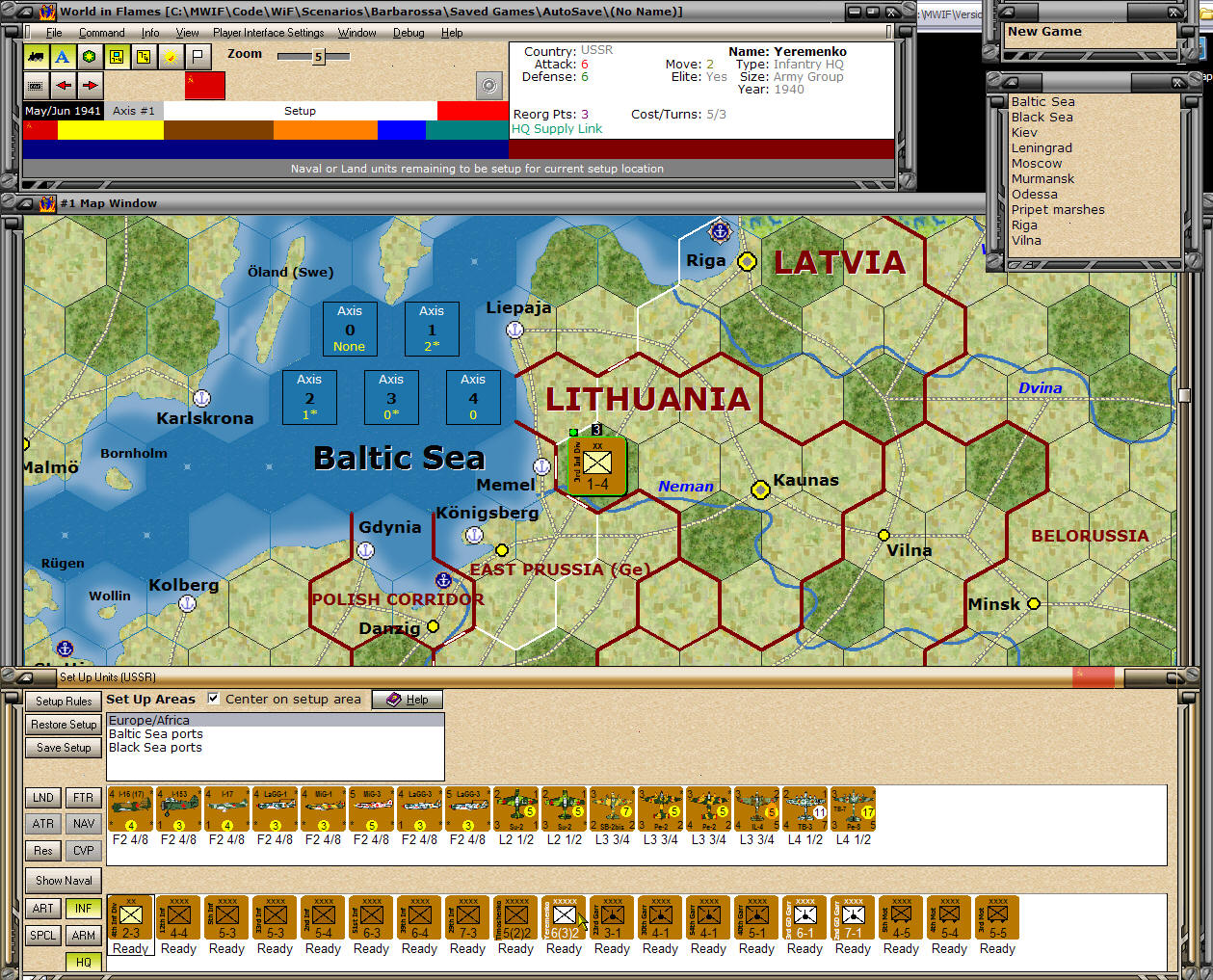Select the Yeremenko HQ 6(3)2 counter

tap(564, 918)
